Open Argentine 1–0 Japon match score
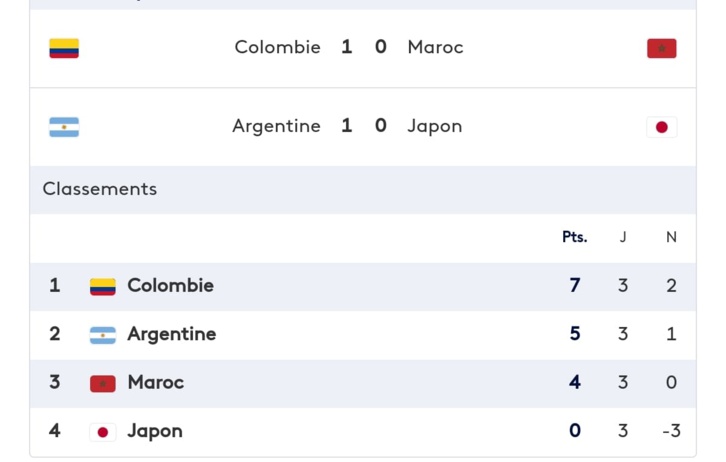 [363, 126]
